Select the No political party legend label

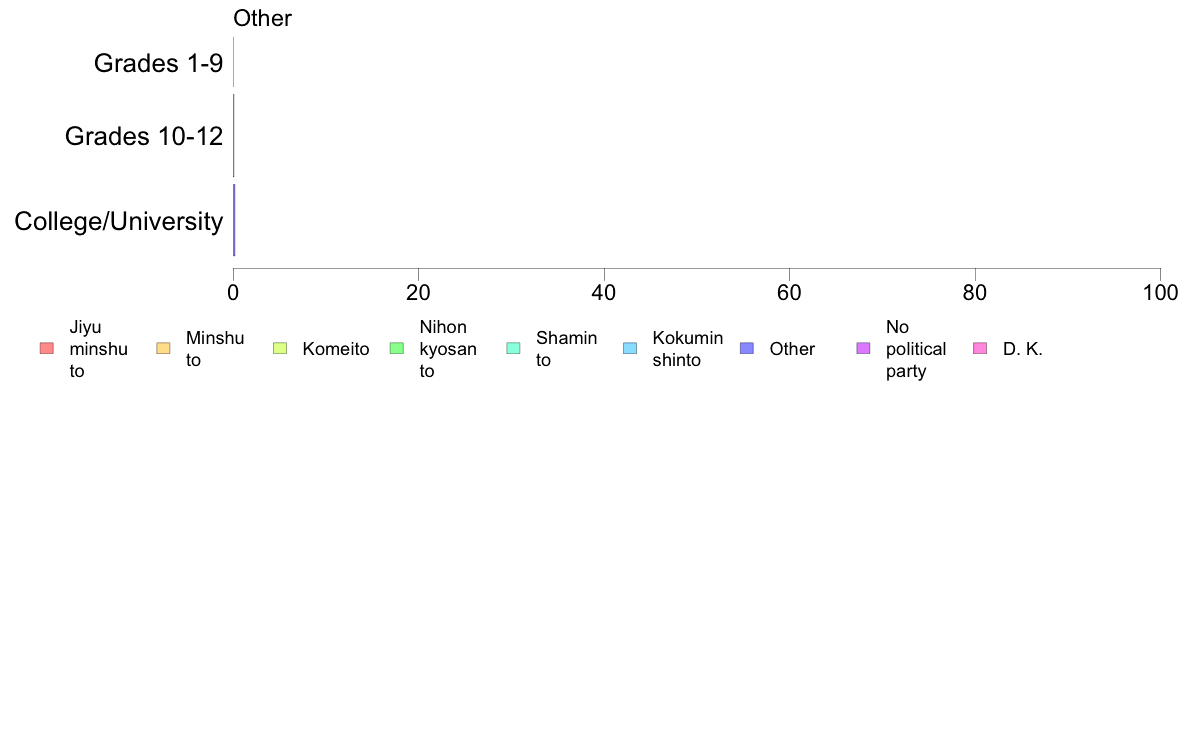pyautogui.click(x=915, y=349)
